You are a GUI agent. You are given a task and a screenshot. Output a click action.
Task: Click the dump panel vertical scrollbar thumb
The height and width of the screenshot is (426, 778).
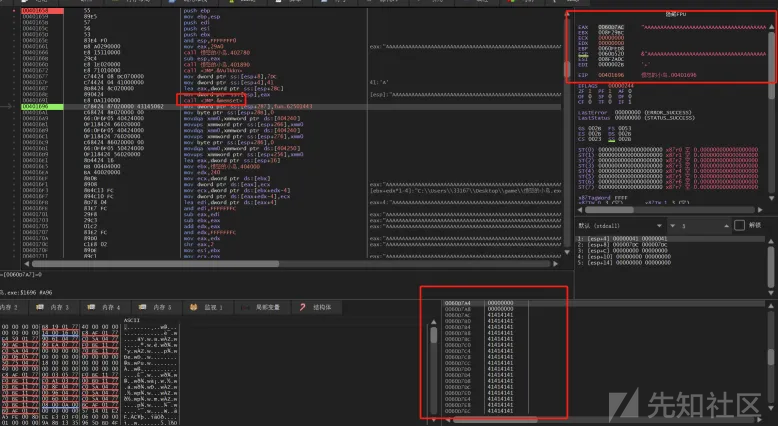(x=434, y=336)
